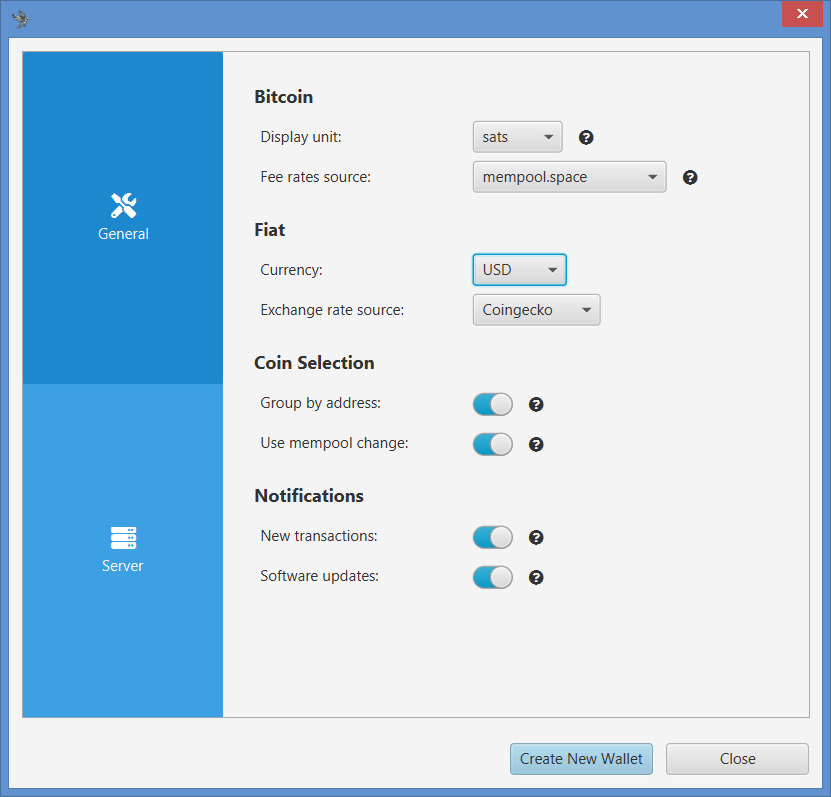Disable New transactions notifications

(x=492, y=537)
